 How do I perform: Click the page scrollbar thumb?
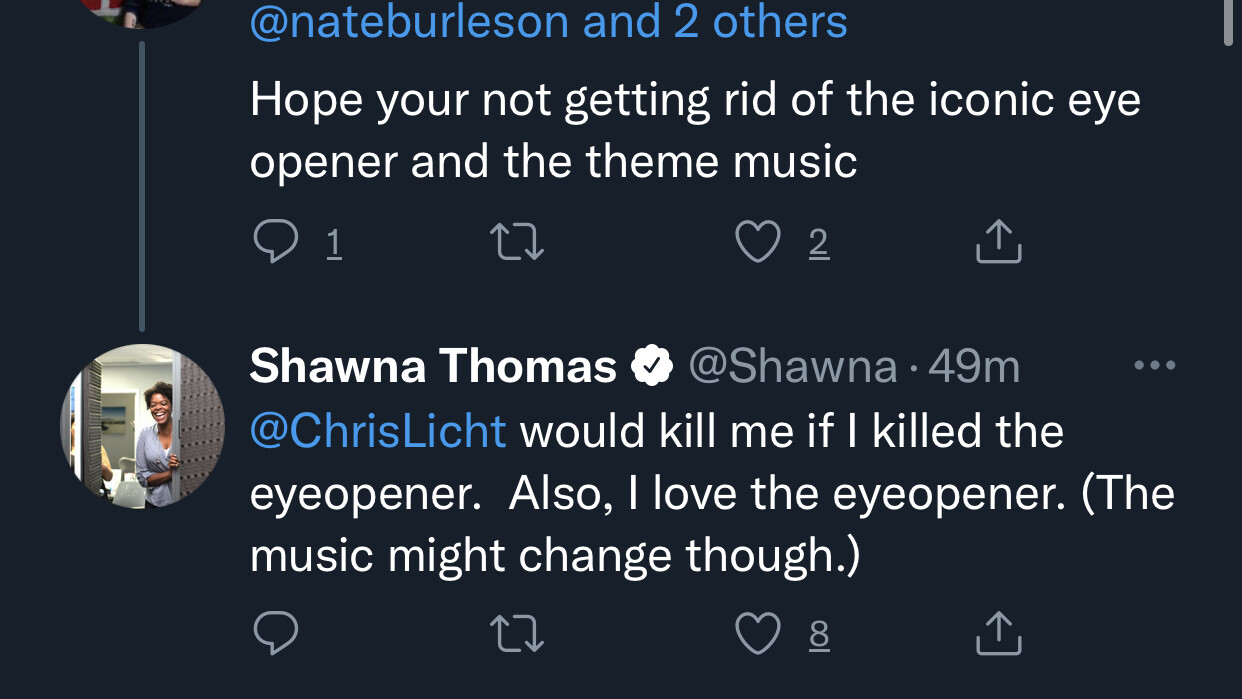(1229, 22)
